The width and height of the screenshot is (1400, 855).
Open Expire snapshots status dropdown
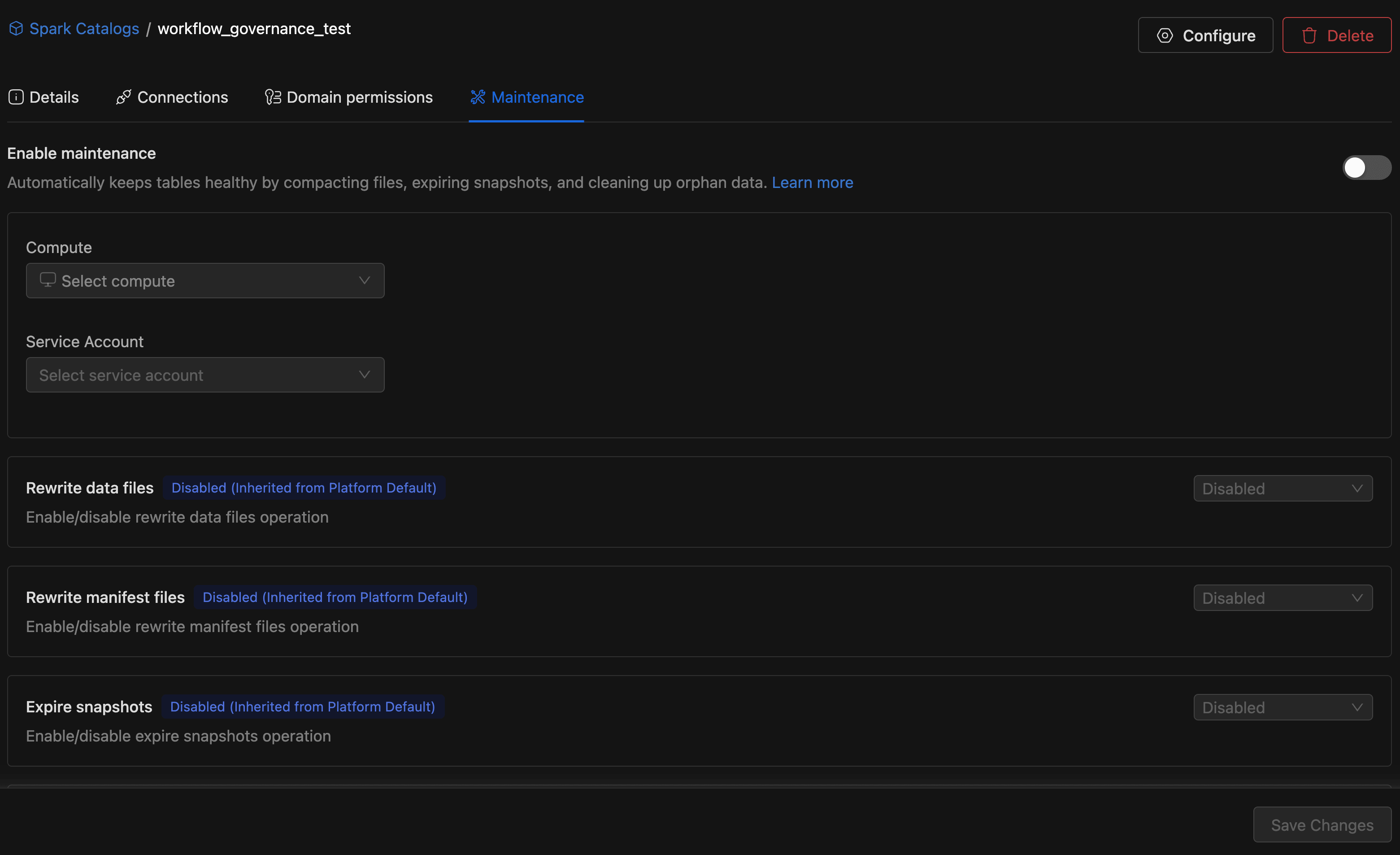pyautogui.click(x=1283, y=707)
